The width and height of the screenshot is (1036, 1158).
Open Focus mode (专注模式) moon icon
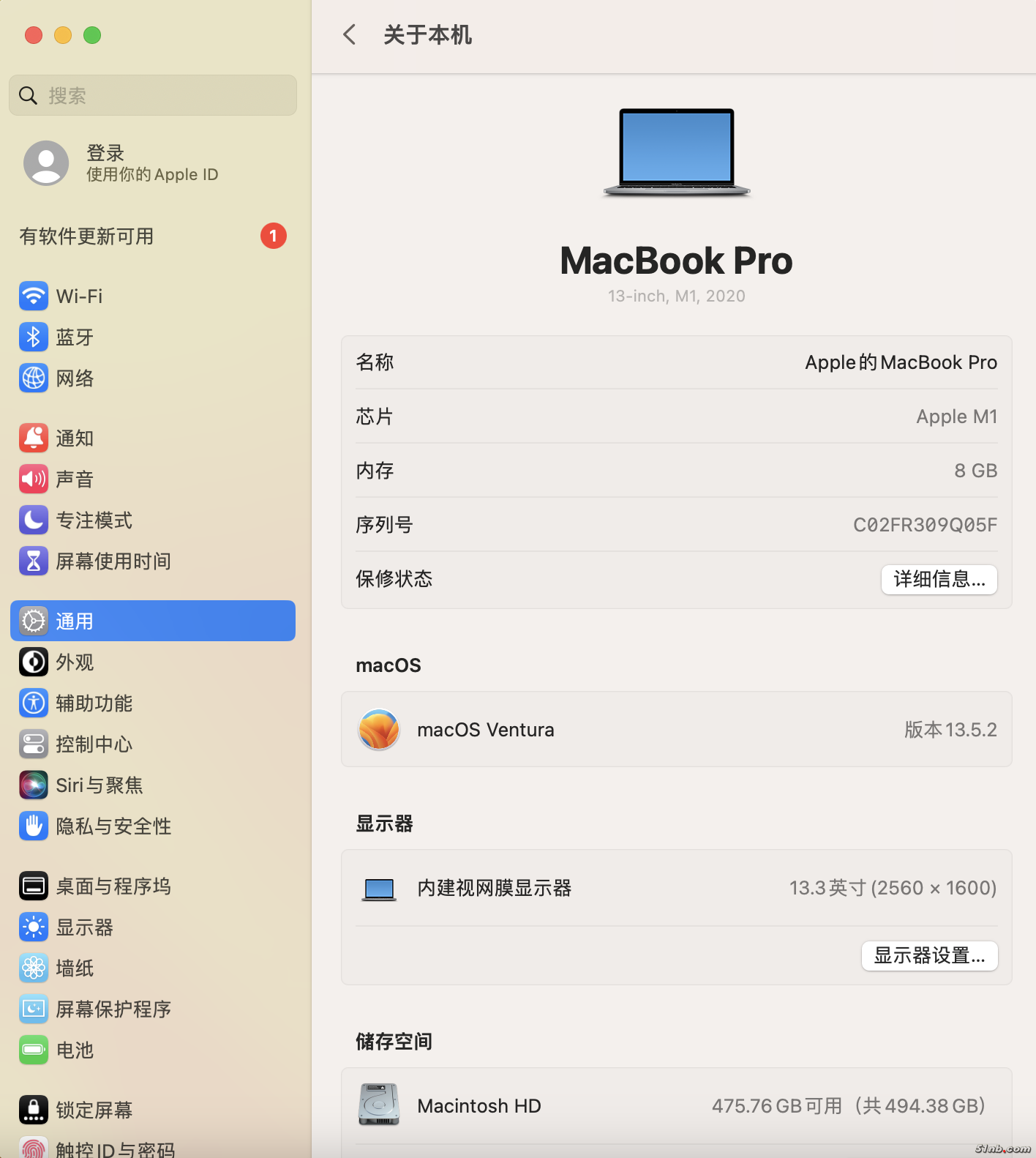pyautogui.click(x=34, y=520)
